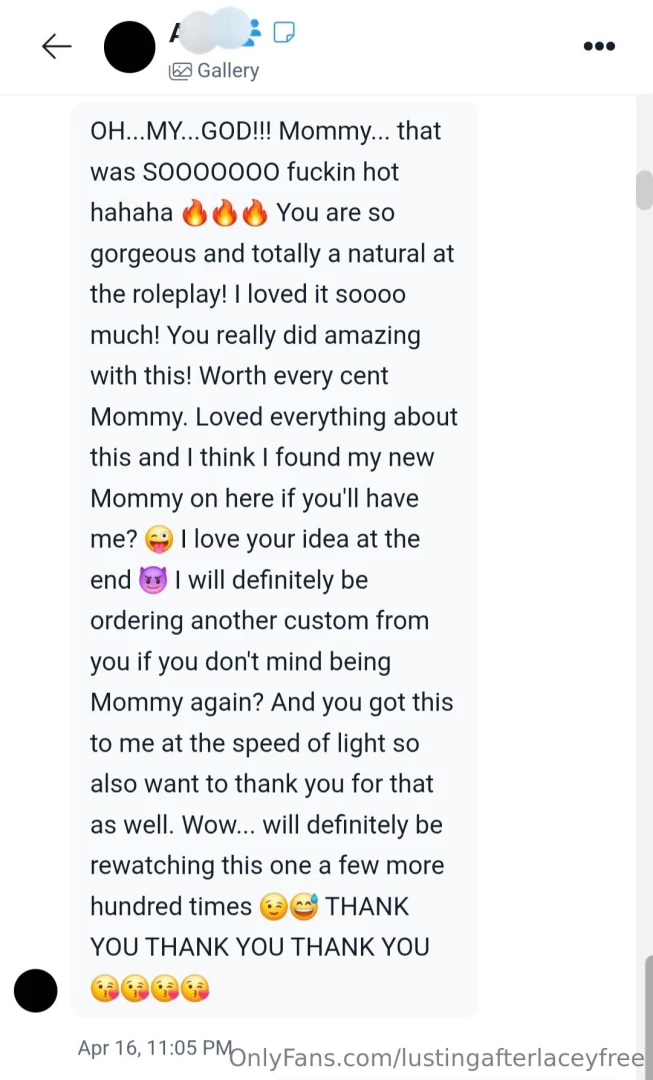This screenshot has width=653, height=1080.
Task: Click the row of kiss emojis
Action: tap(150, 989)
